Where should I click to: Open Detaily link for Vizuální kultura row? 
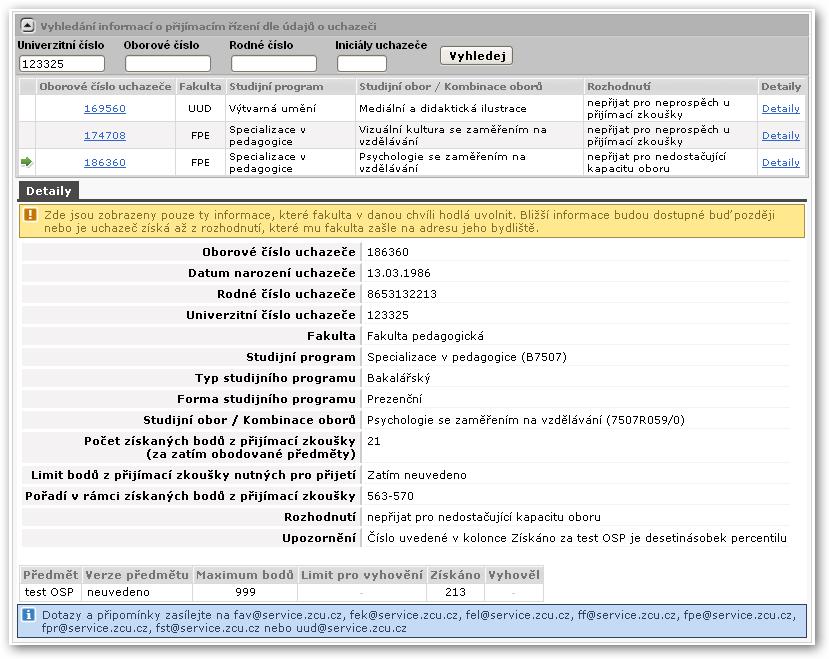(780, 135)
